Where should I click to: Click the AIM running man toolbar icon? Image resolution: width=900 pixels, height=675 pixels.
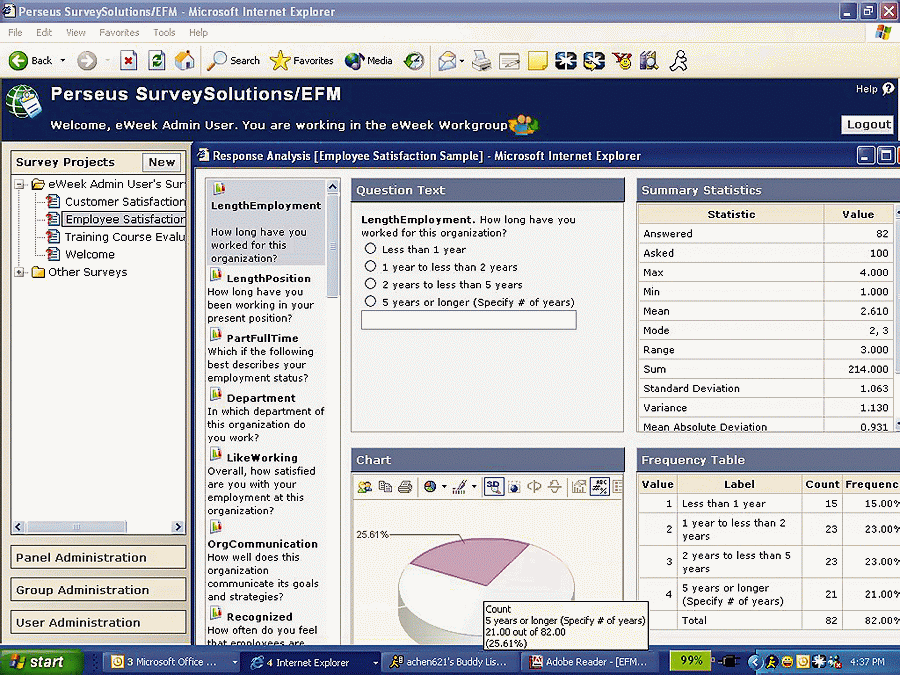[678, 60]
